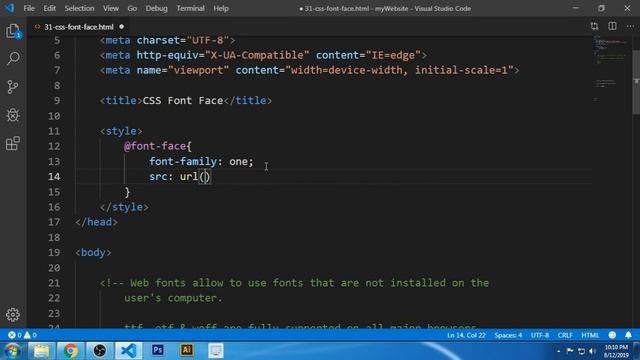Image resolution: width=640 pixels, height=360 pixels.
Task: Click the Open Changes compare icon
Action: 594,27
